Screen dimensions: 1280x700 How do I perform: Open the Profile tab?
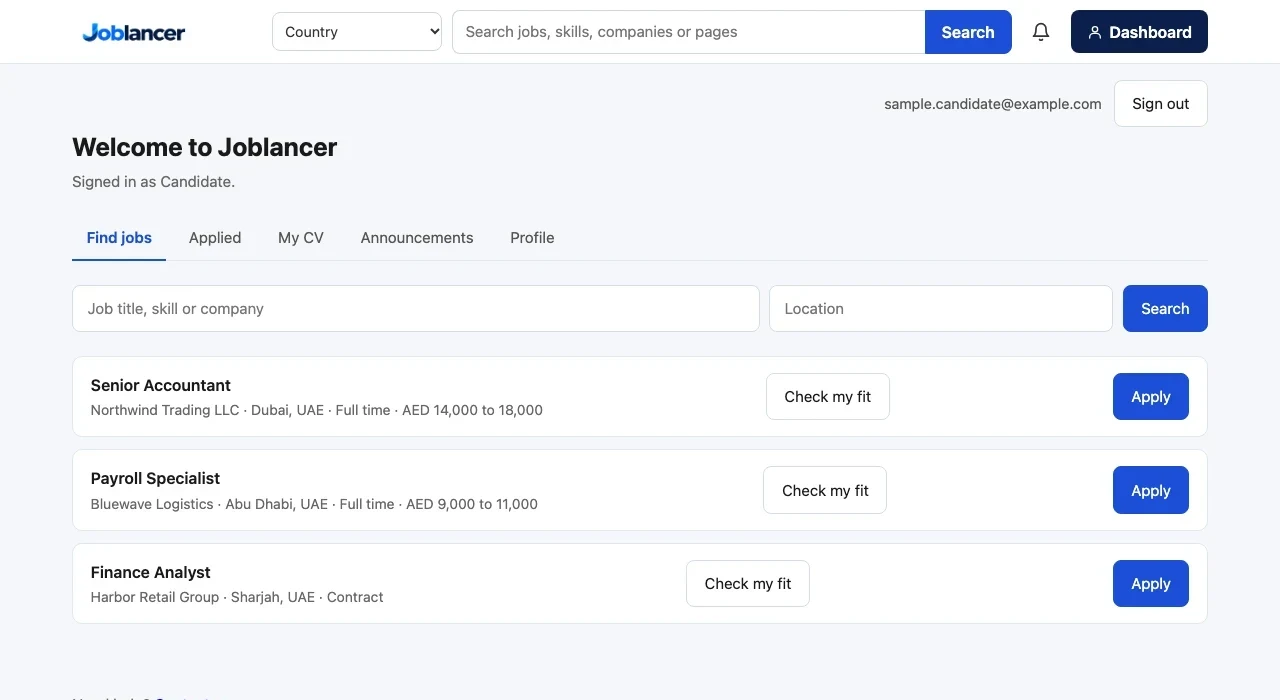click(532, 238)
